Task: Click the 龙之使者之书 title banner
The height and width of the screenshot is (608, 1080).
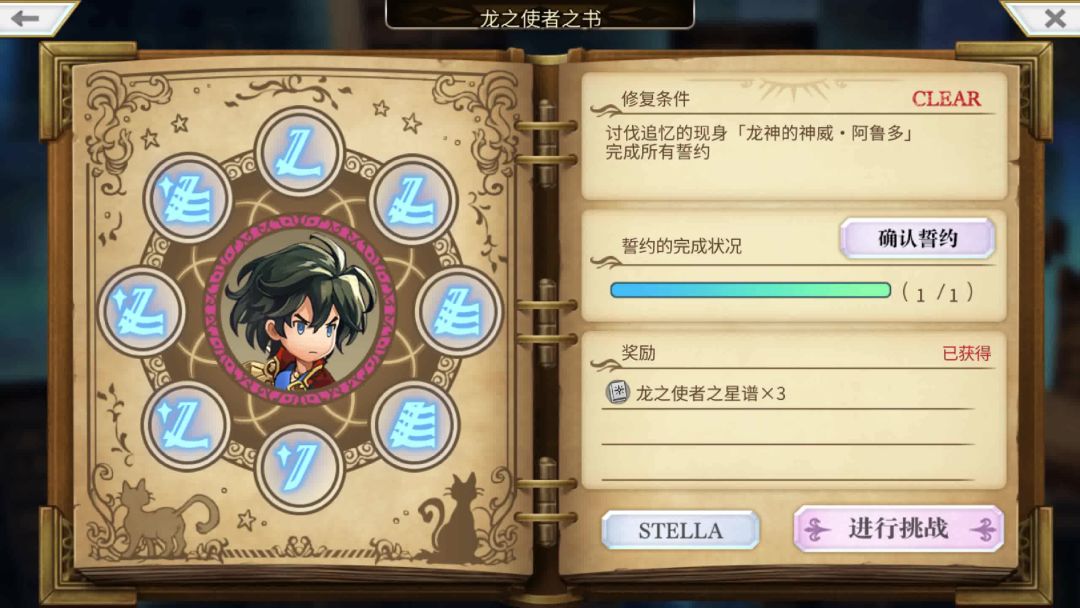Action: tap(540, 17)
